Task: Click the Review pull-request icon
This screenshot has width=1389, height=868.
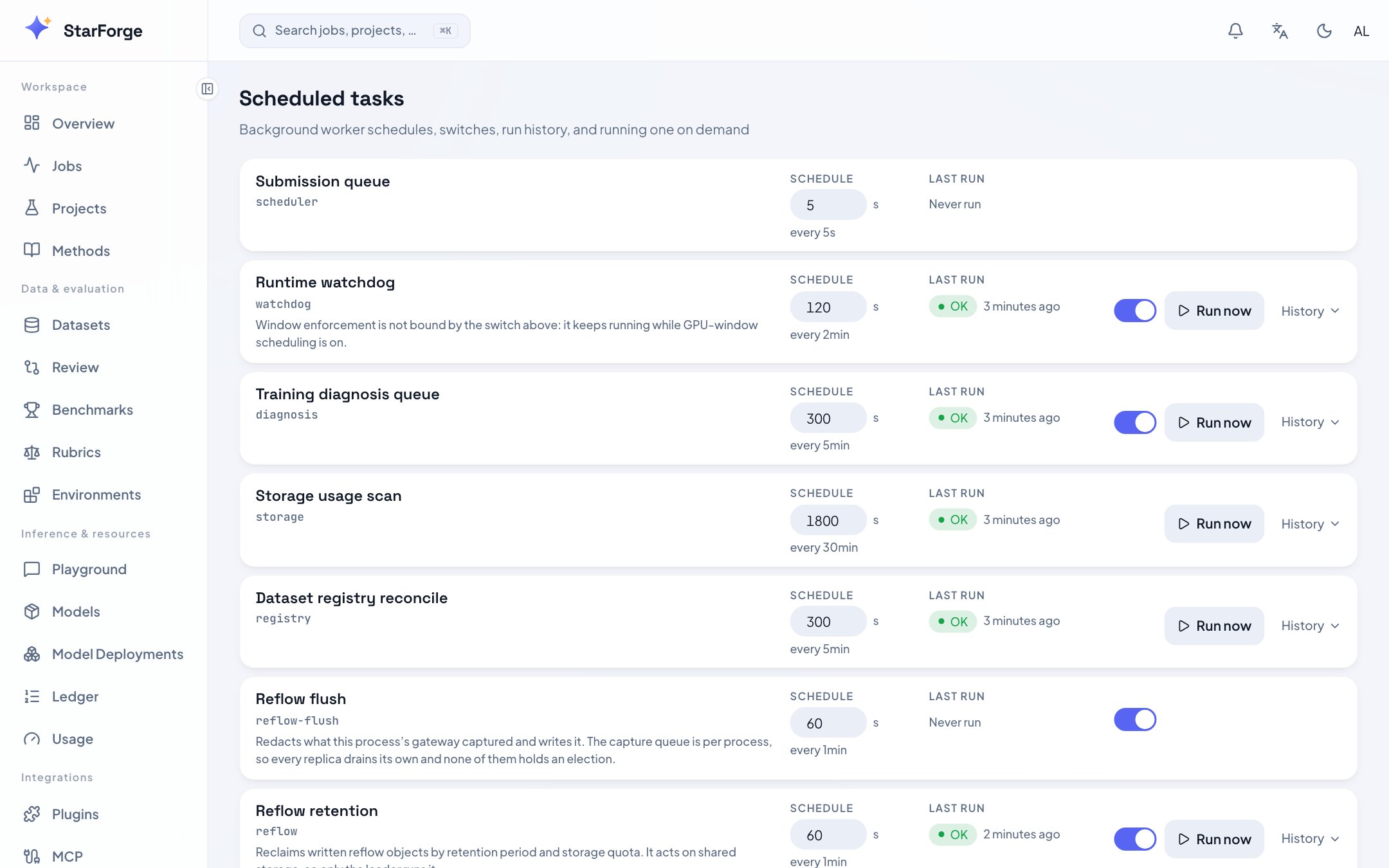Action: 32,367
